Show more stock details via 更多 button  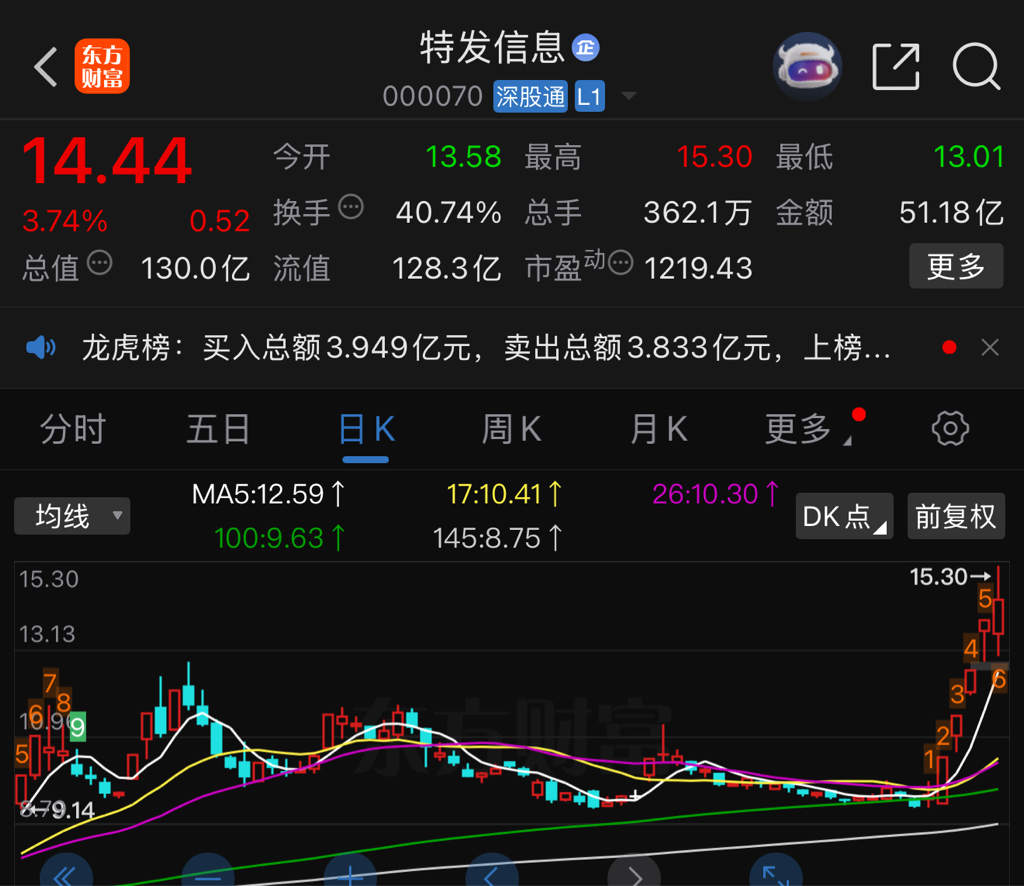955,266
